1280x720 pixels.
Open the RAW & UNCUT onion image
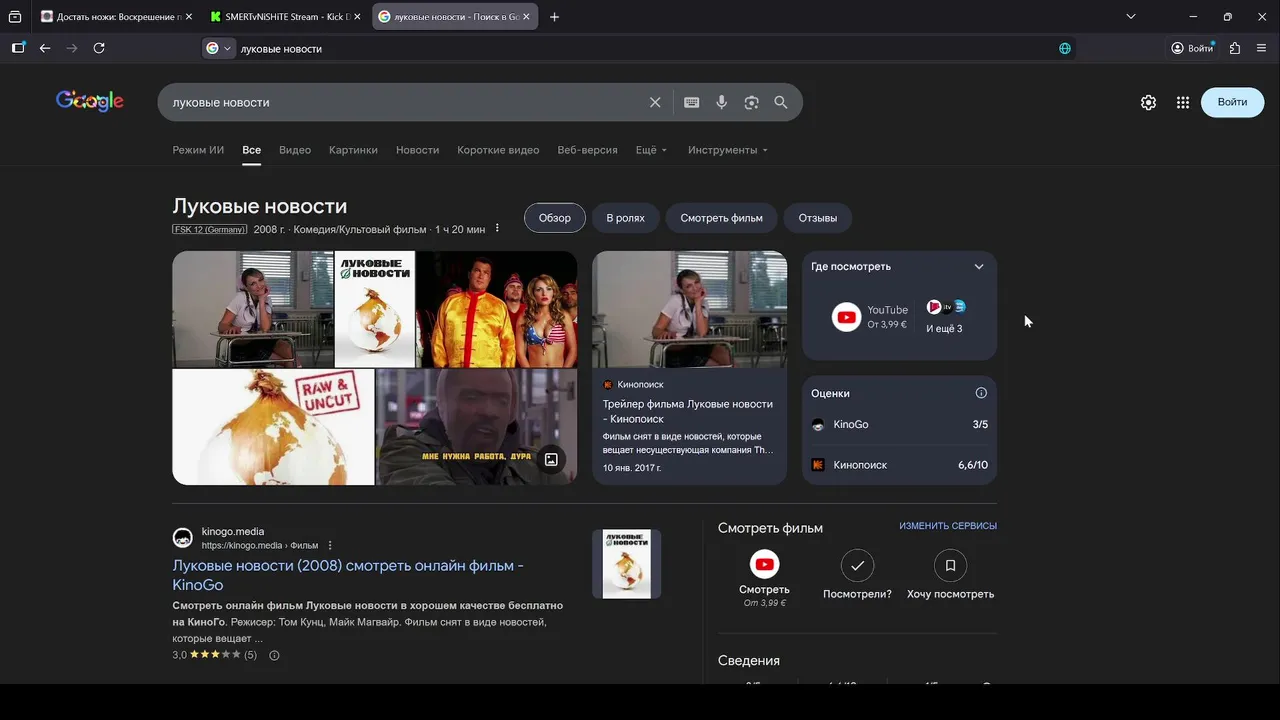click(x=273, y=427)
